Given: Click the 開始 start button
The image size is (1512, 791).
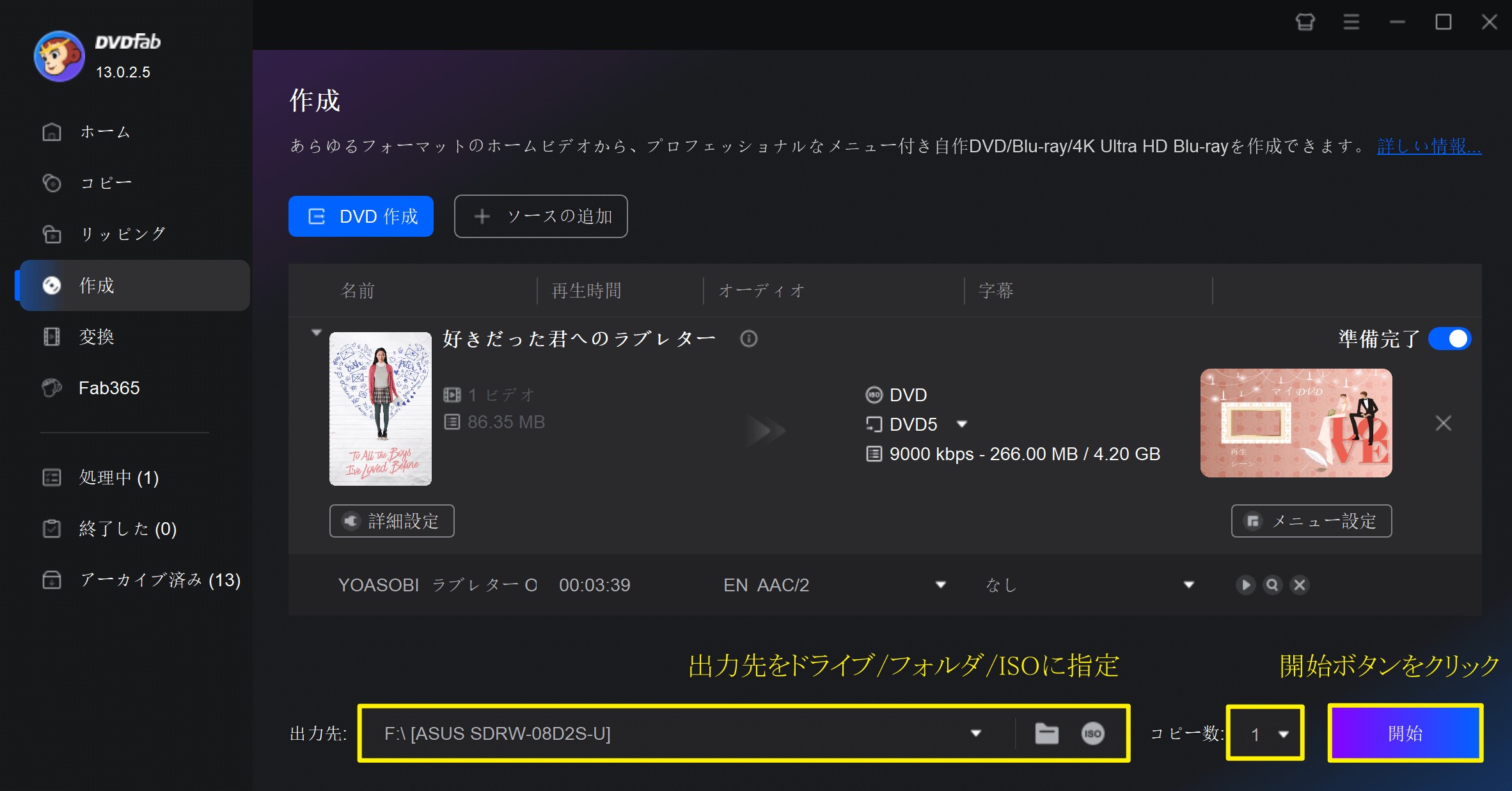Looking at the screenshot, I should [x=1405, y=733].
